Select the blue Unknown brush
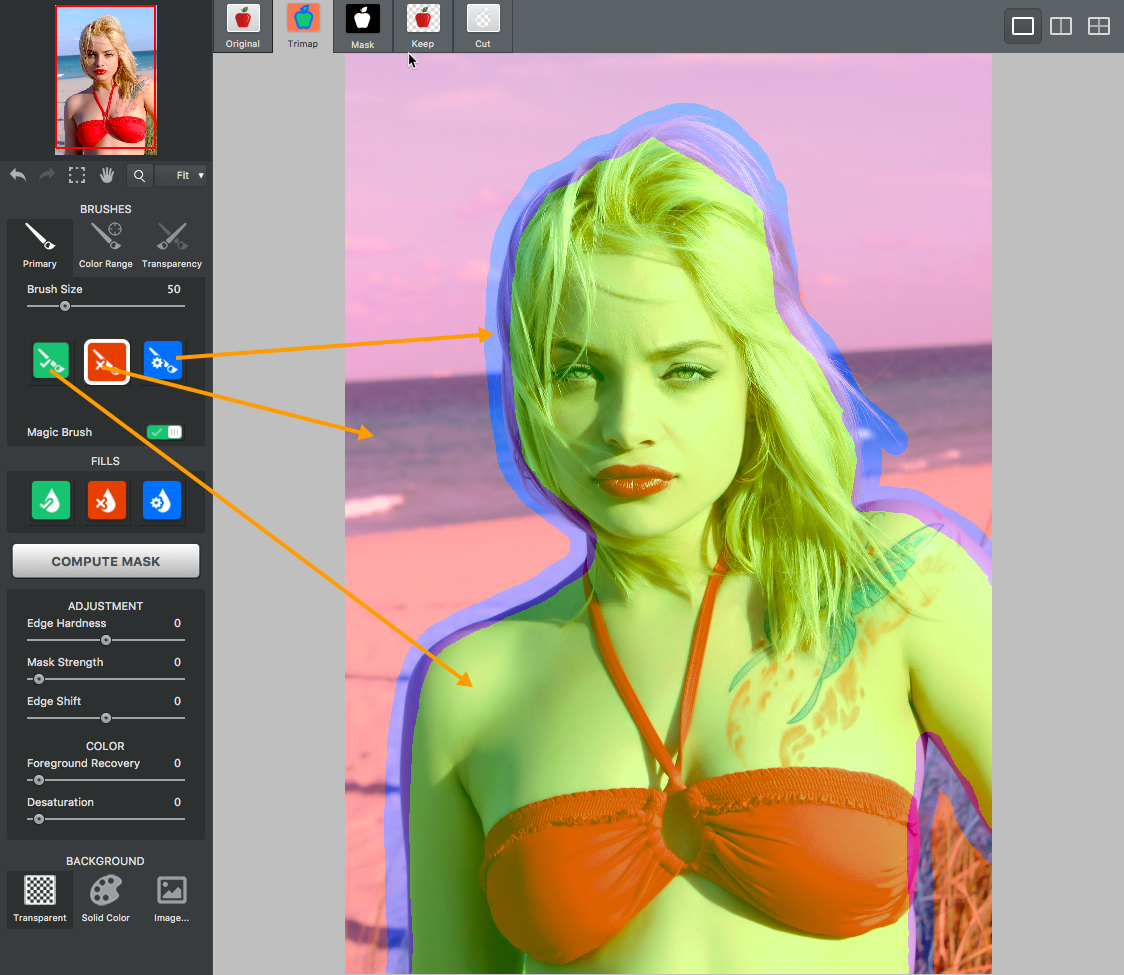The image size is (1124, 975). point(162,361)
